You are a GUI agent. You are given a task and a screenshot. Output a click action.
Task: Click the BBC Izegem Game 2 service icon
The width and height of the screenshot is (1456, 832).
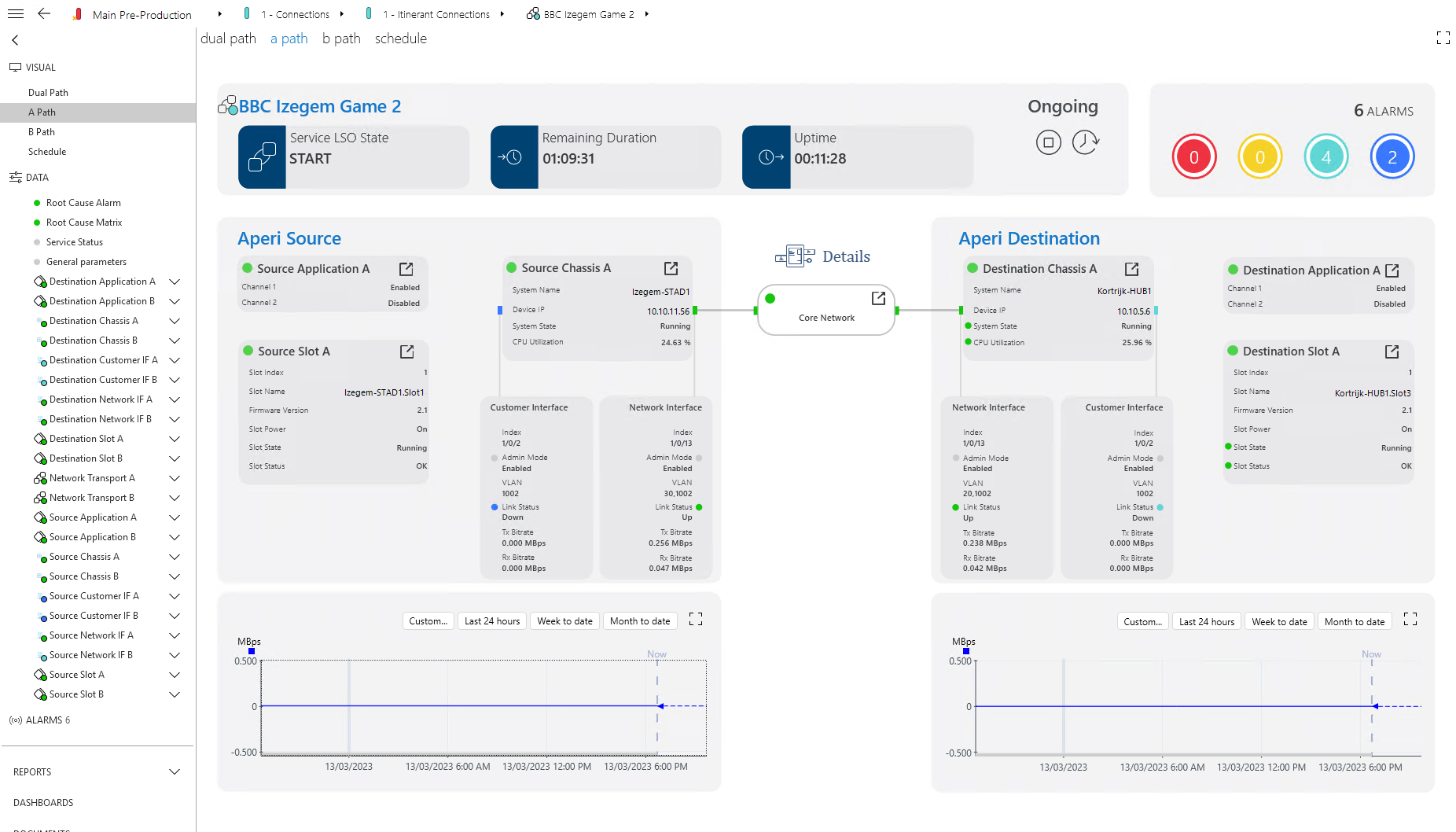(x=228, y=105)
